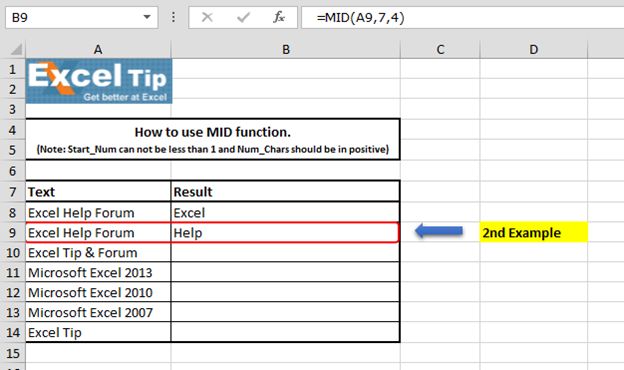Click the yellow 2nd Example cell
Image resolution: width=624 pixels, height=370 pixels.
534,232
